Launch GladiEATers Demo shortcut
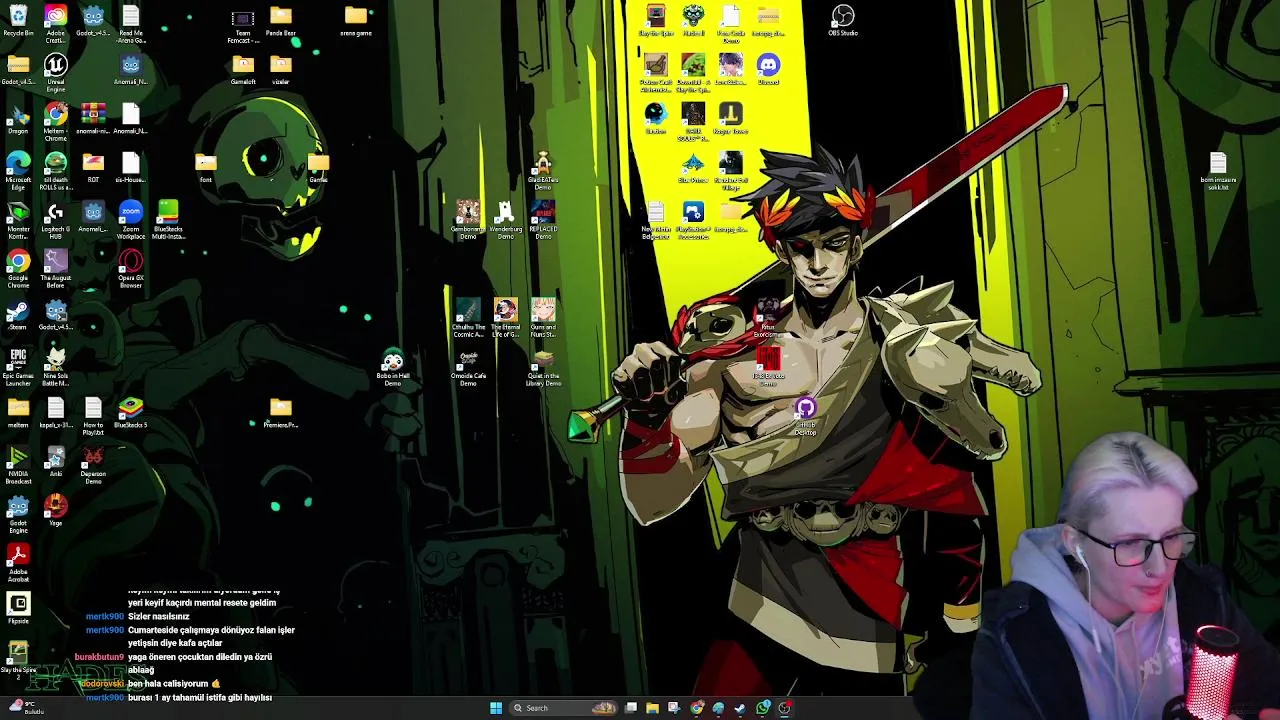Viewport: 1280px width, 720px height. tap(543, 170)
